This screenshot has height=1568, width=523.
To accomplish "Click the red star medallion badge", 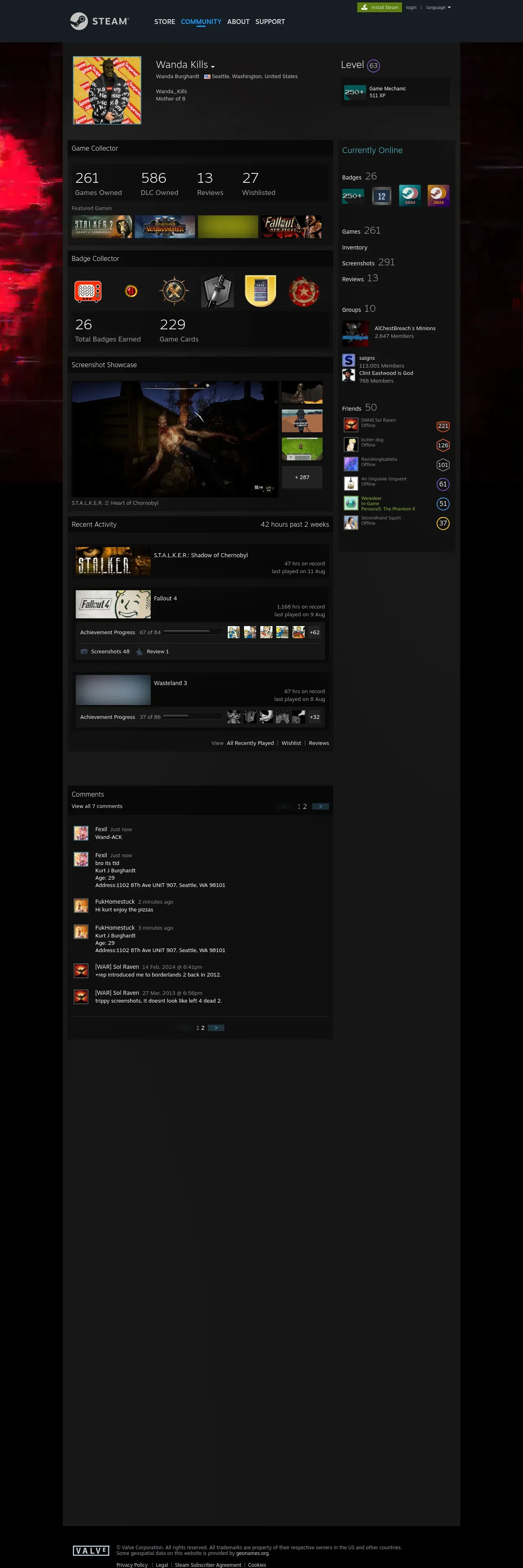I will [304, 291].
